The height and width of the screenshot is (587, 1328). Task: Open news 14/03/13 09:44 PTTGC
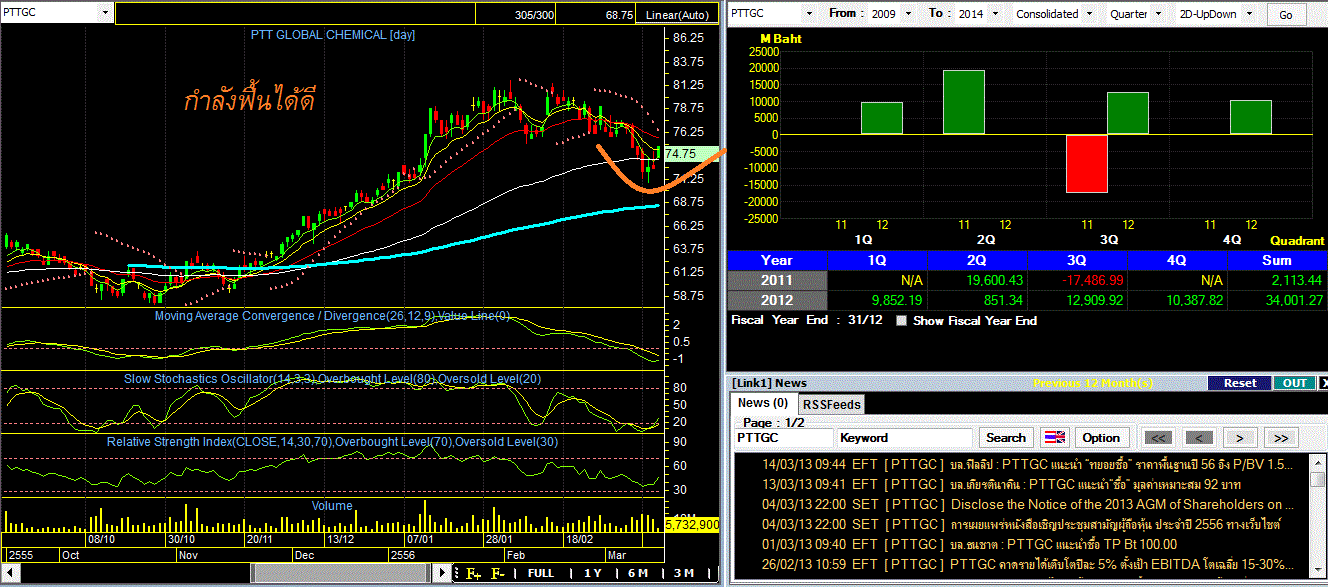[x=1027, y=464]
